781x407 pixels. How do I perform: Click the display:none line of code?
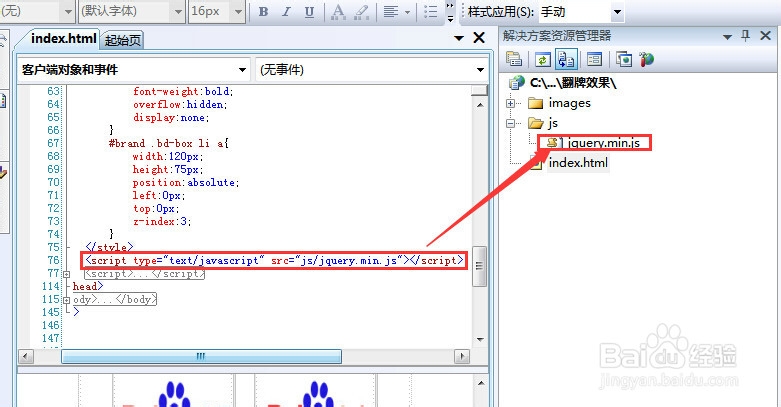point(171,118)
